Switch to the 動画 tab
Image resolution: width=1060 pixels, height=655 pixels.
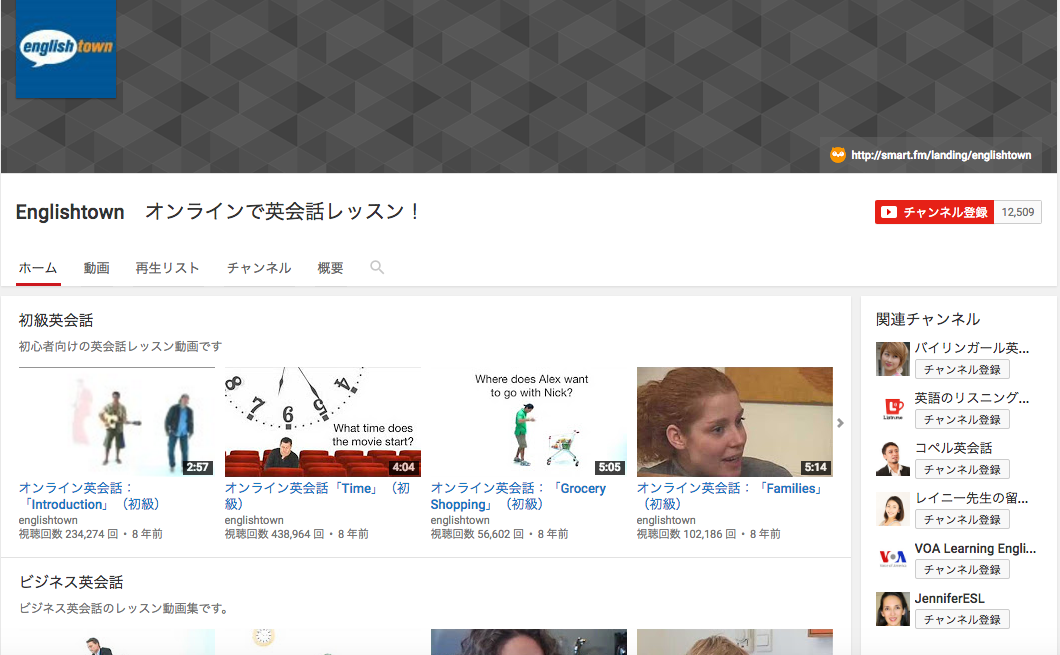(x=97, y=268)
